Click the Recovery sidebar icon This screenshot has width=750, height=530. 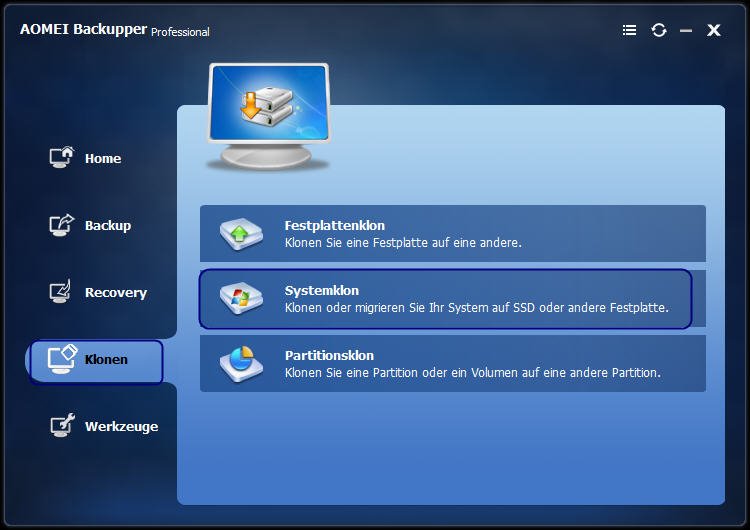click(x=61, y=291)
